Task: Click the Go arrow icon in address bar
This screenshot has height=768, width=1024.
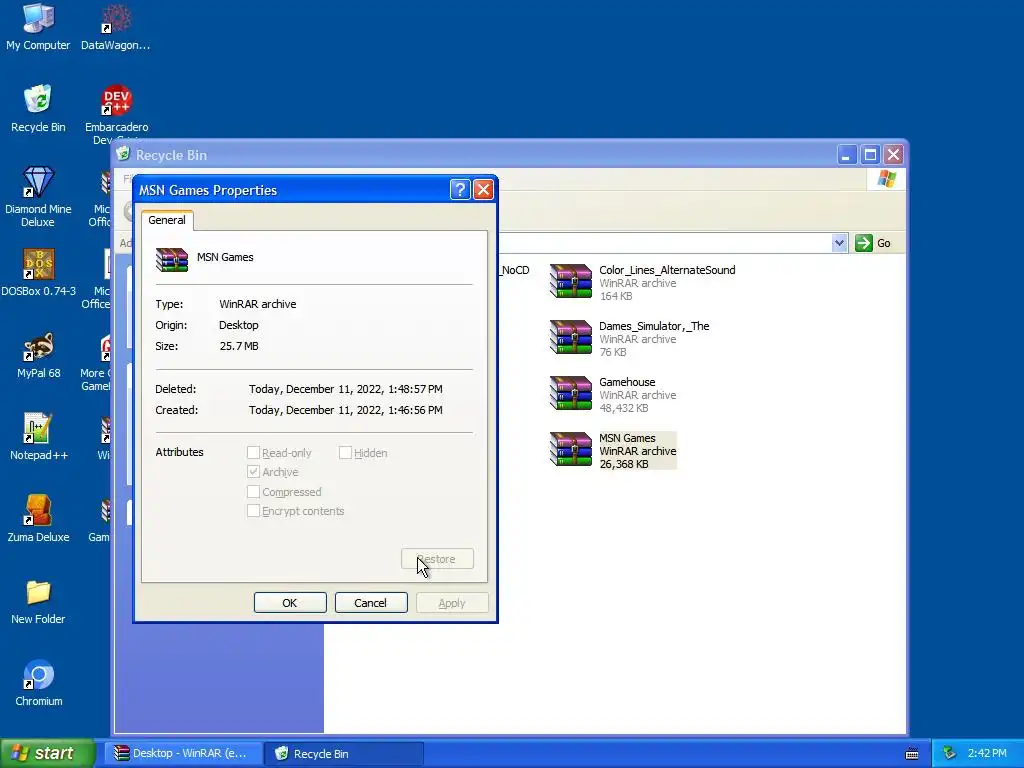Action: (x=863, y=243)
